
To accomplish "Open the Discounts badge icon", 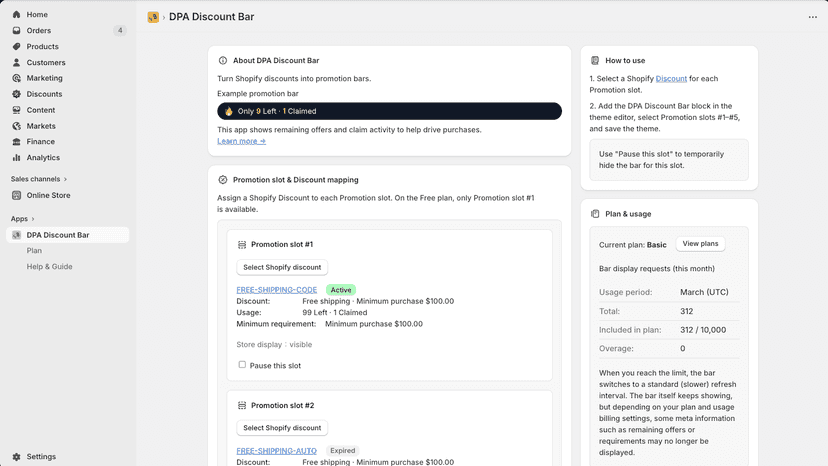I will (16, 94).
